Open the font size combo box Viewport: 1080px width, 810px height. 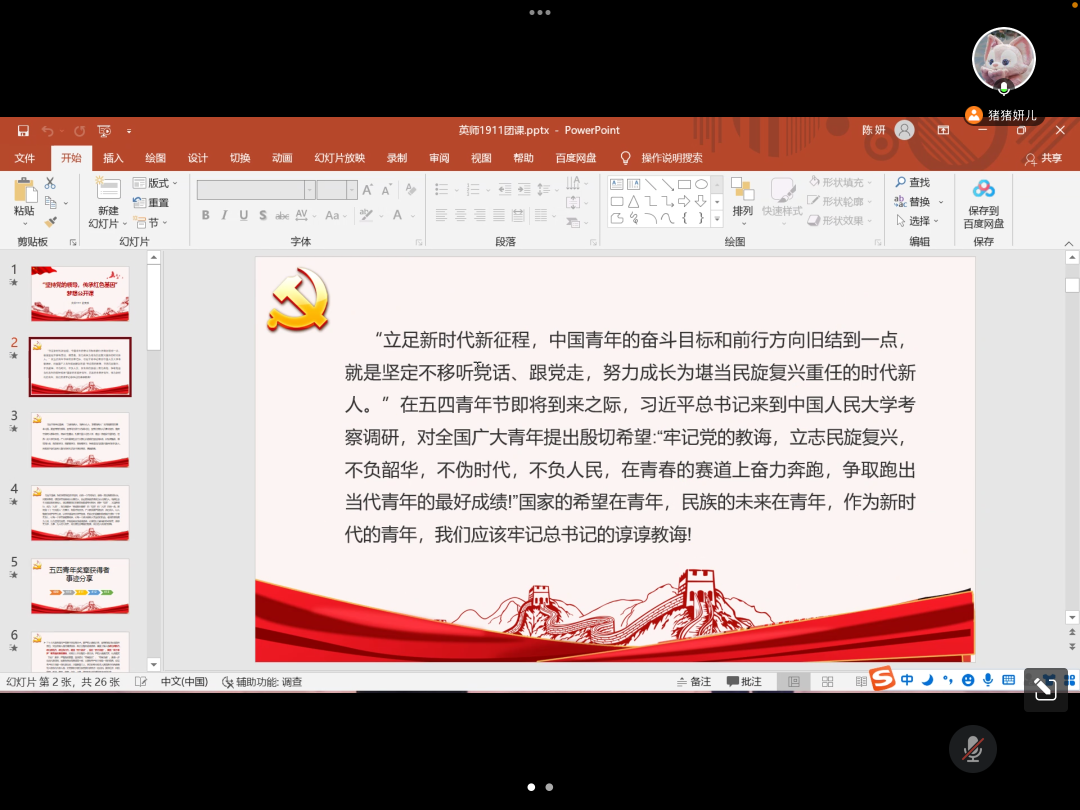pos(337,189)
